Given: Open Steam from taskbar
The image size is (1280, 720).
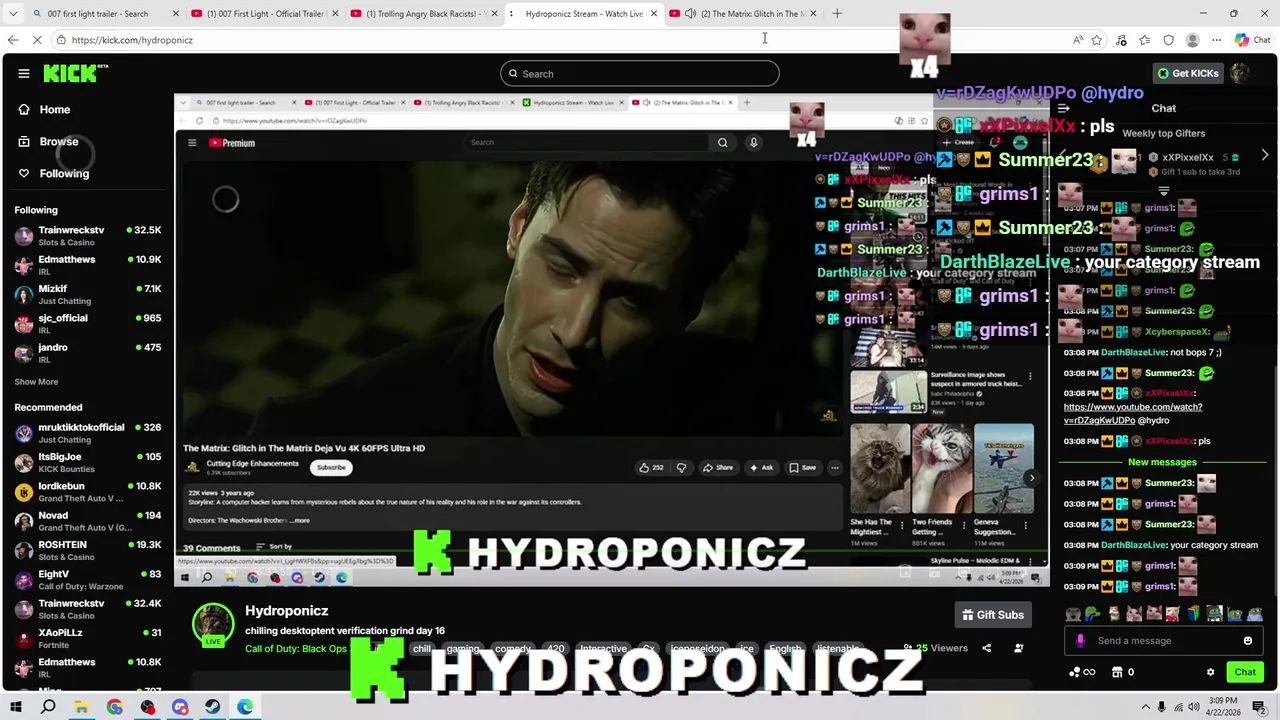Looking at the screenshot, I should pyautogui.click(x=212, y=707).
